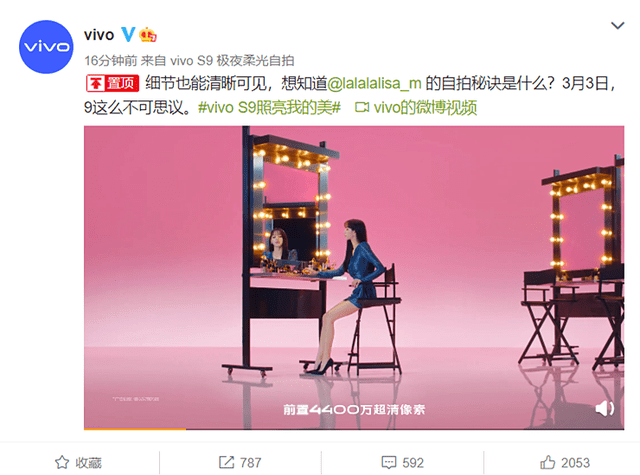Click the 16分钟前 post timestamp
Image resolution: width=640 pixels, height=475 pixels.
coord(110,61)
